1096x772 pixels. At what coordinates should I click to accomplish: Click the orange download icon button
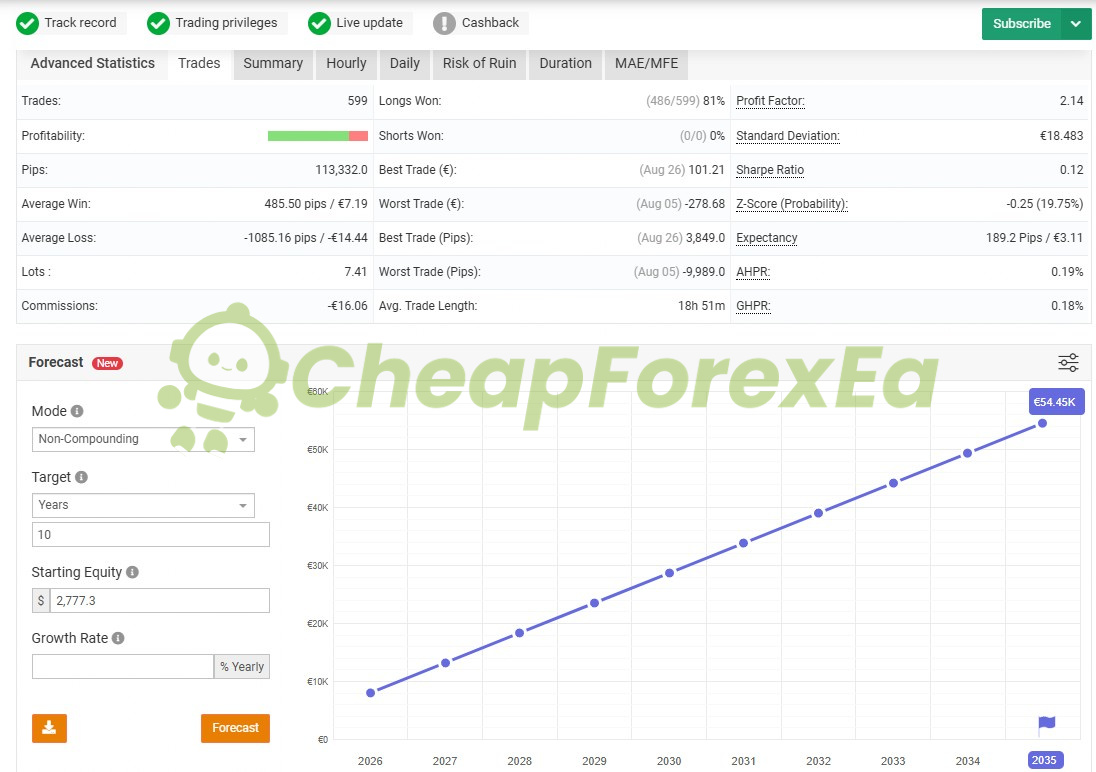click(49, 728)
